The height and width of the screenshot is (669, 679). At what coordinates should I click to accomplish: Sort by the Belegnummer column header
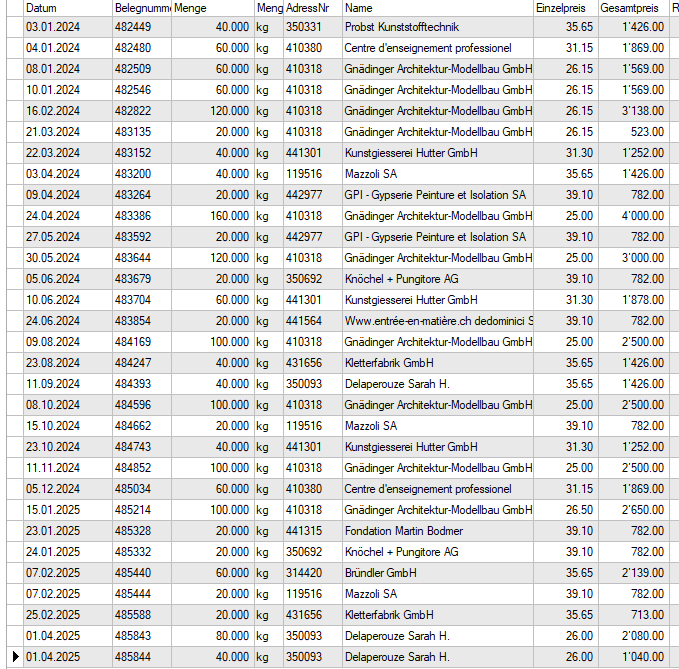coord(141,8)
